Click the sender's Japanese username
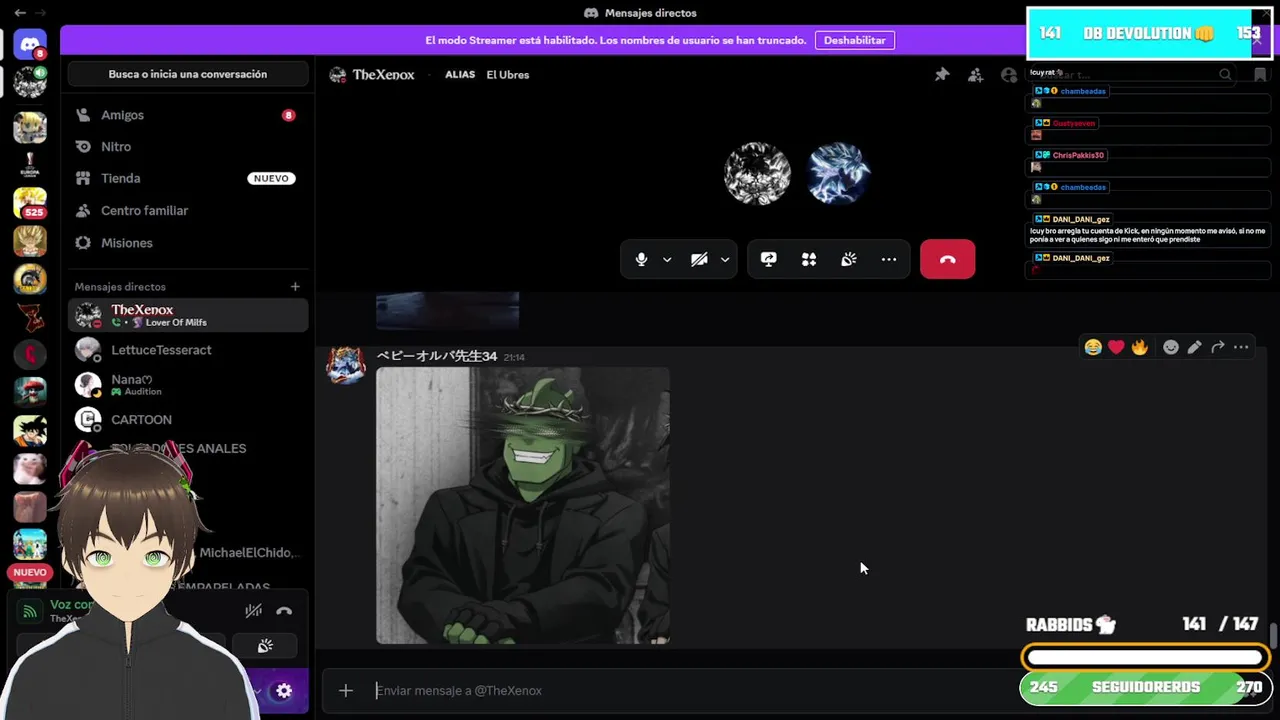The width and height of the screenshot is (1280, 720). click(x=436, y=356)
